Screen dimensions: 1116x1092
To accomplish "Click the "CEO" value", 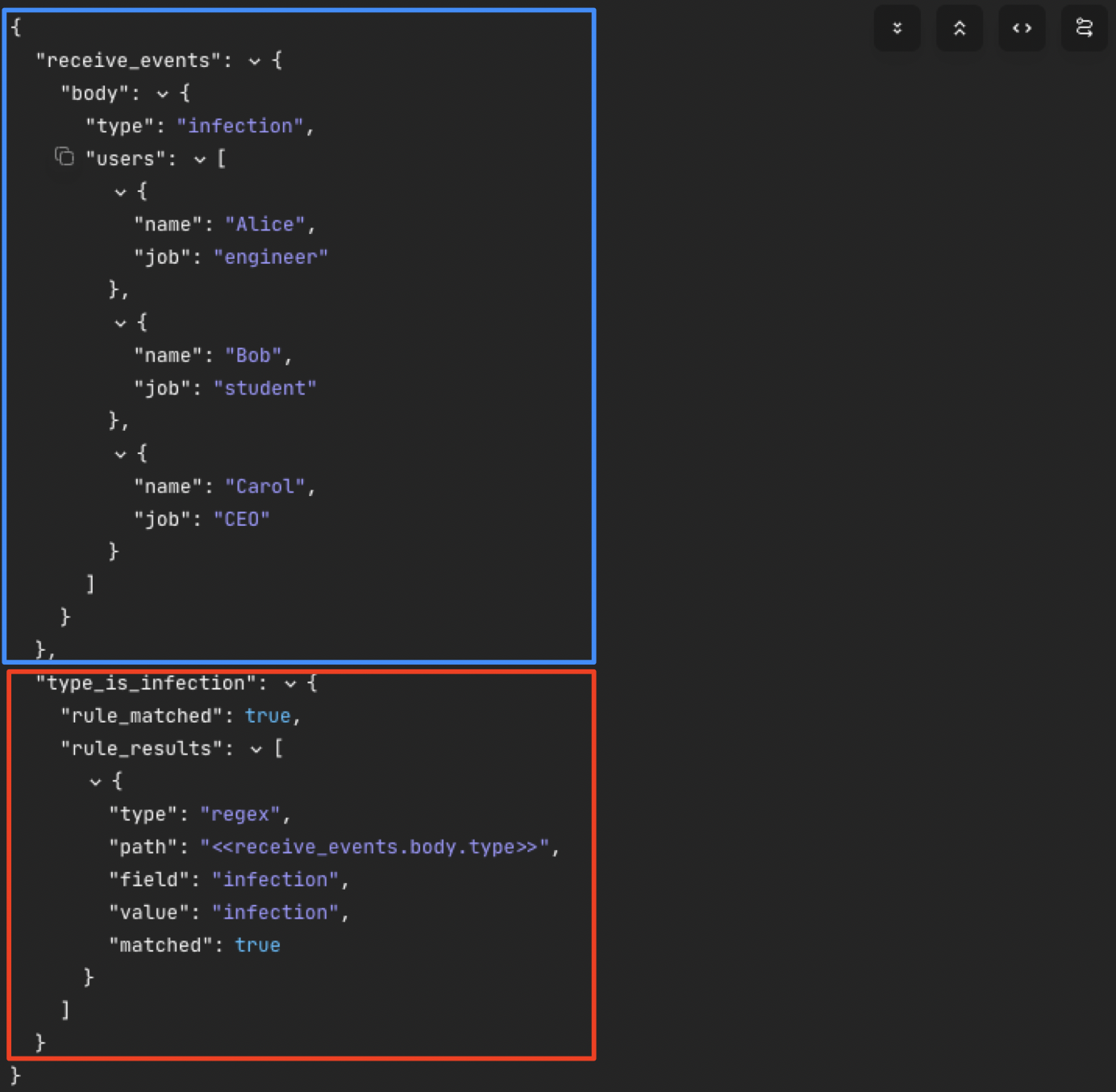I will [242, 519].
